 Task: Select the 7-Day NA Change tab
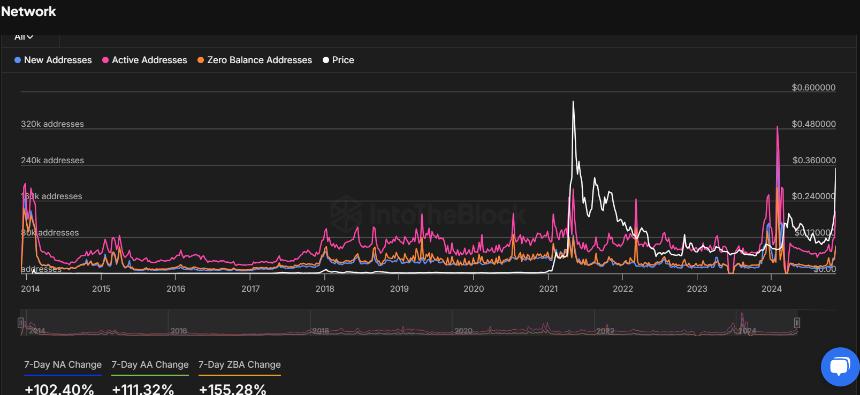pos(63,365)
